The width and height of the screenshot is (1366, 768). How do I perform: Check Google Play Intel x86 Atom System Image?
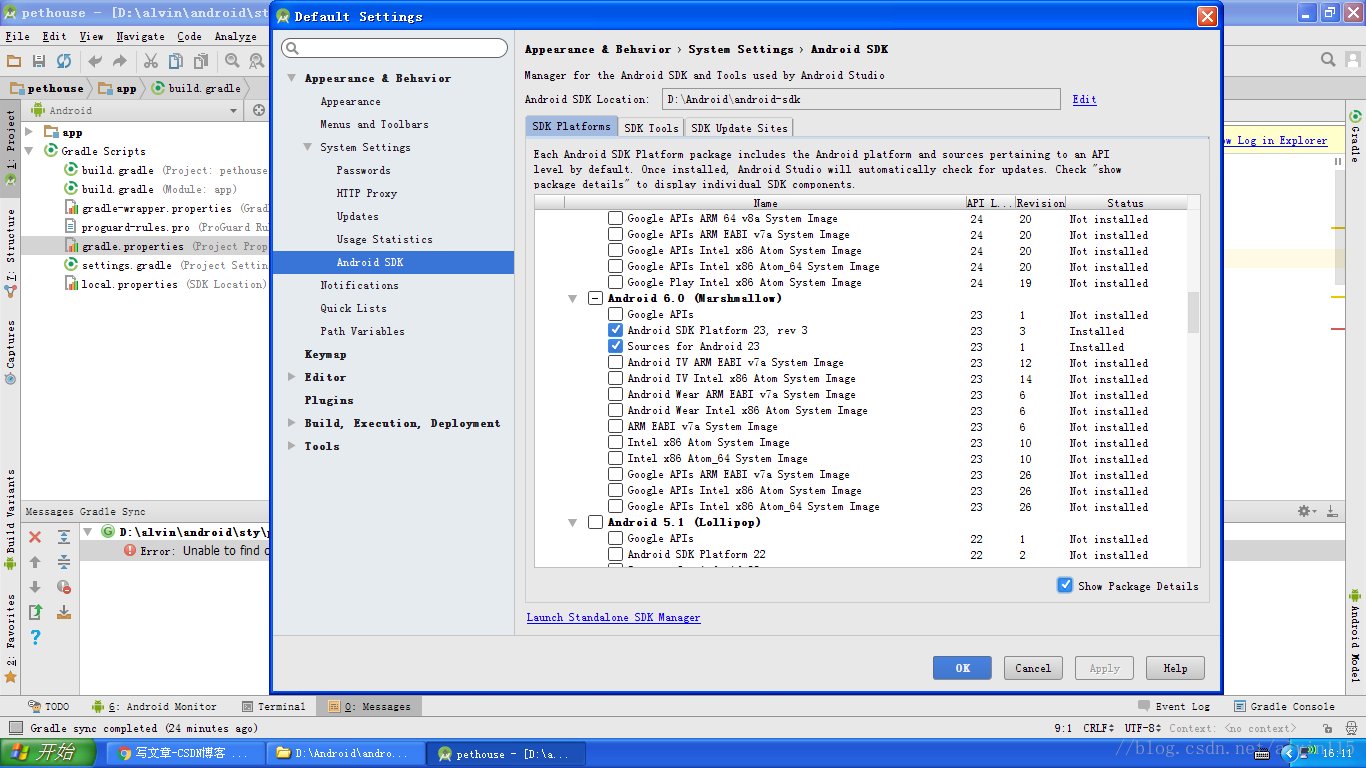click(616, 282)
